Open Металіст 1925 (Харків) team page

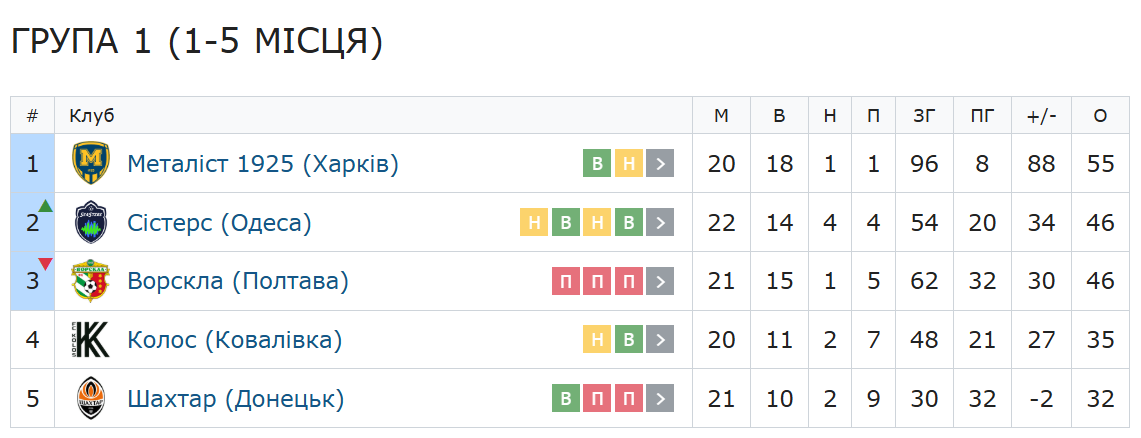263,164
